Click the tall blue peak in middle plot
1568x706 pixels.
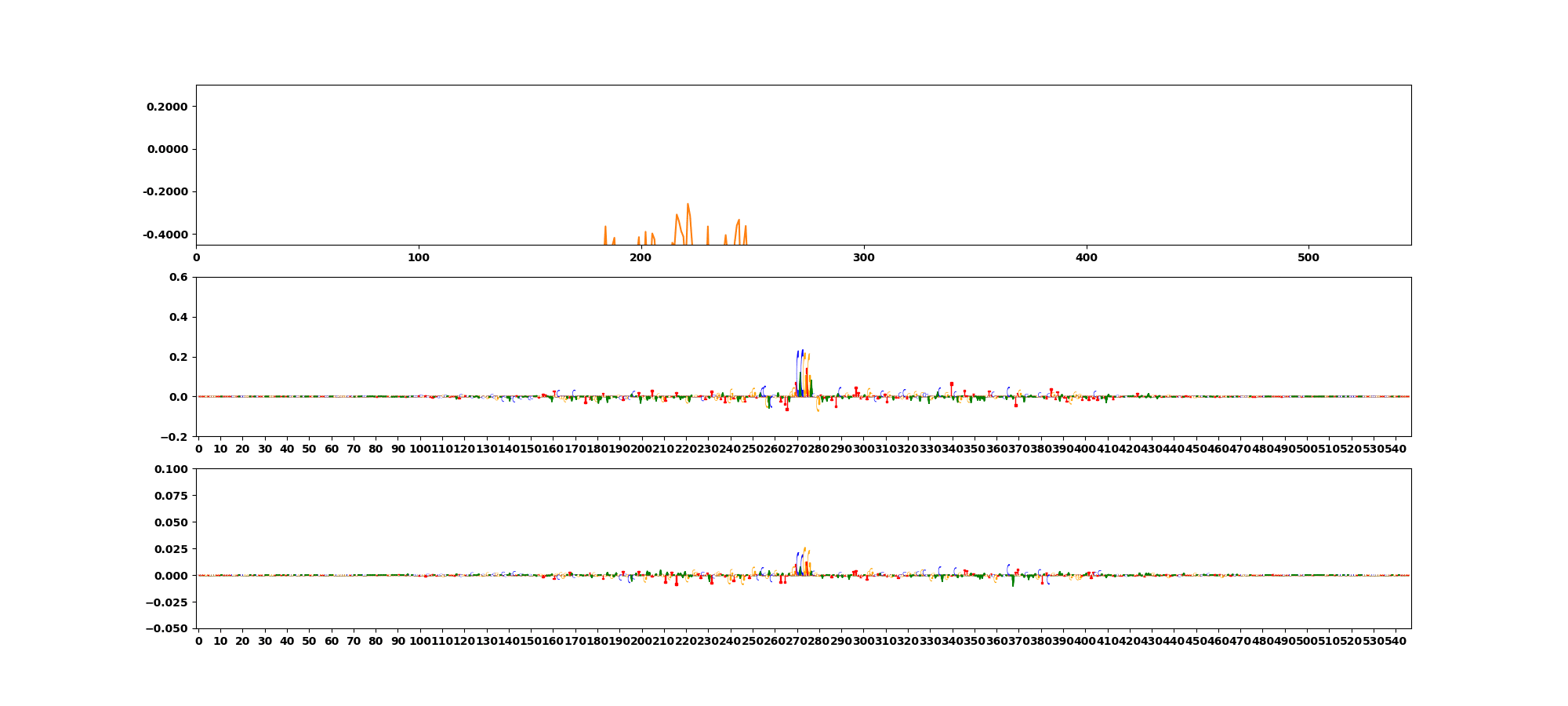pos(801,353)
